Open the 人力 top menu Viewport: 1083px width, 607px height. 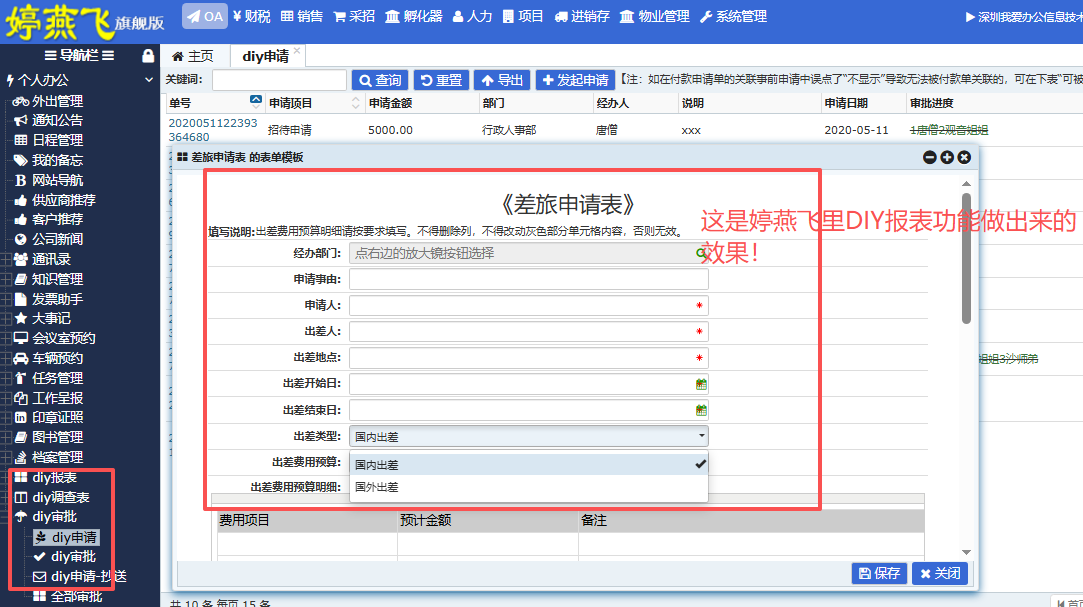[472, 17]
